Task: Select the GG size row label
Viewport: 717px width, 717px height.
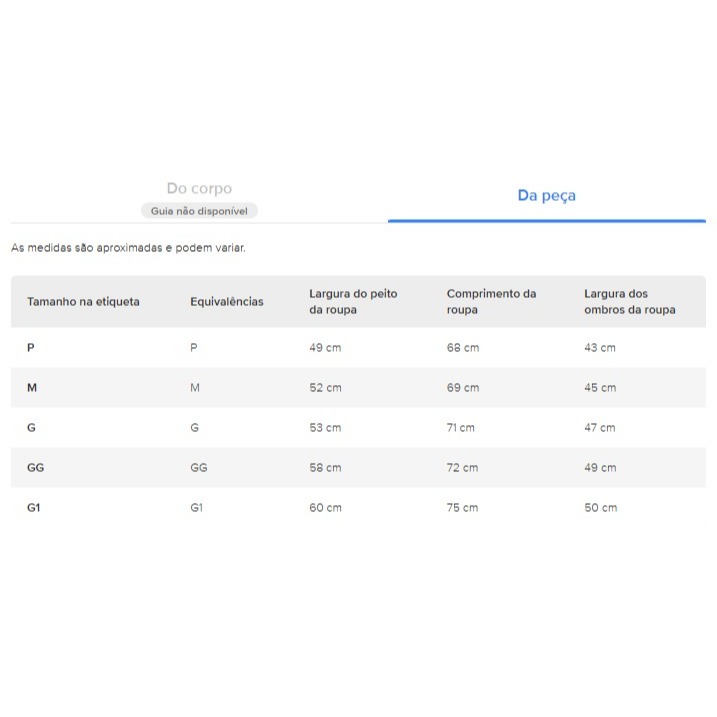Action: [36, 467]
